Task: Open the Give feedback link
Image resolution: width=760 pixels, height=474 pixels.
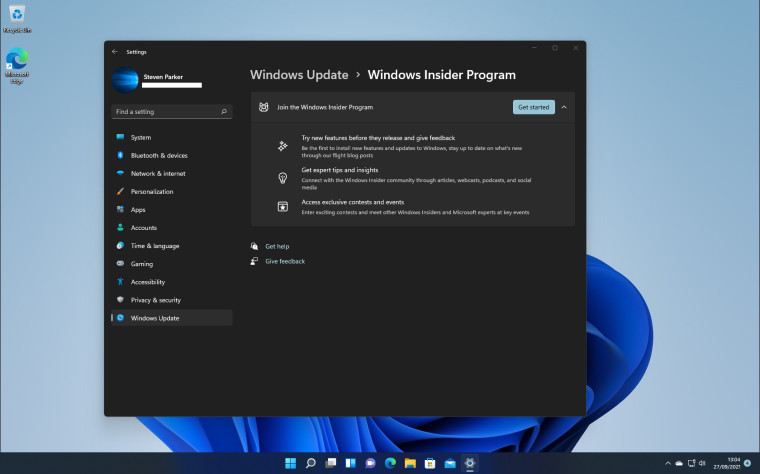Action: (285, 261)
